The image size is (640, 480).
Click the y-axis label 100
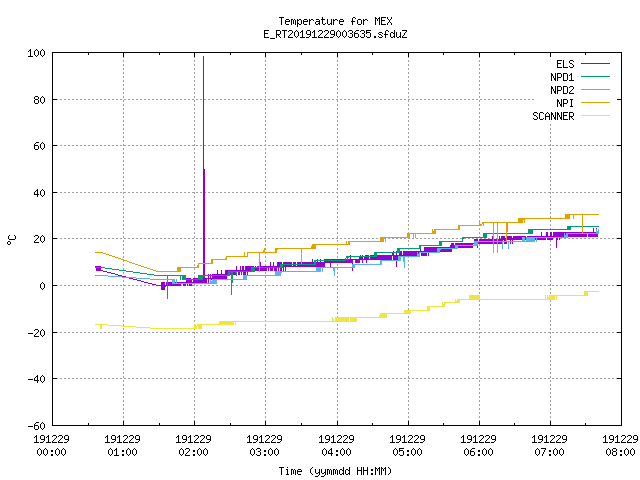(x=36, y=53)
